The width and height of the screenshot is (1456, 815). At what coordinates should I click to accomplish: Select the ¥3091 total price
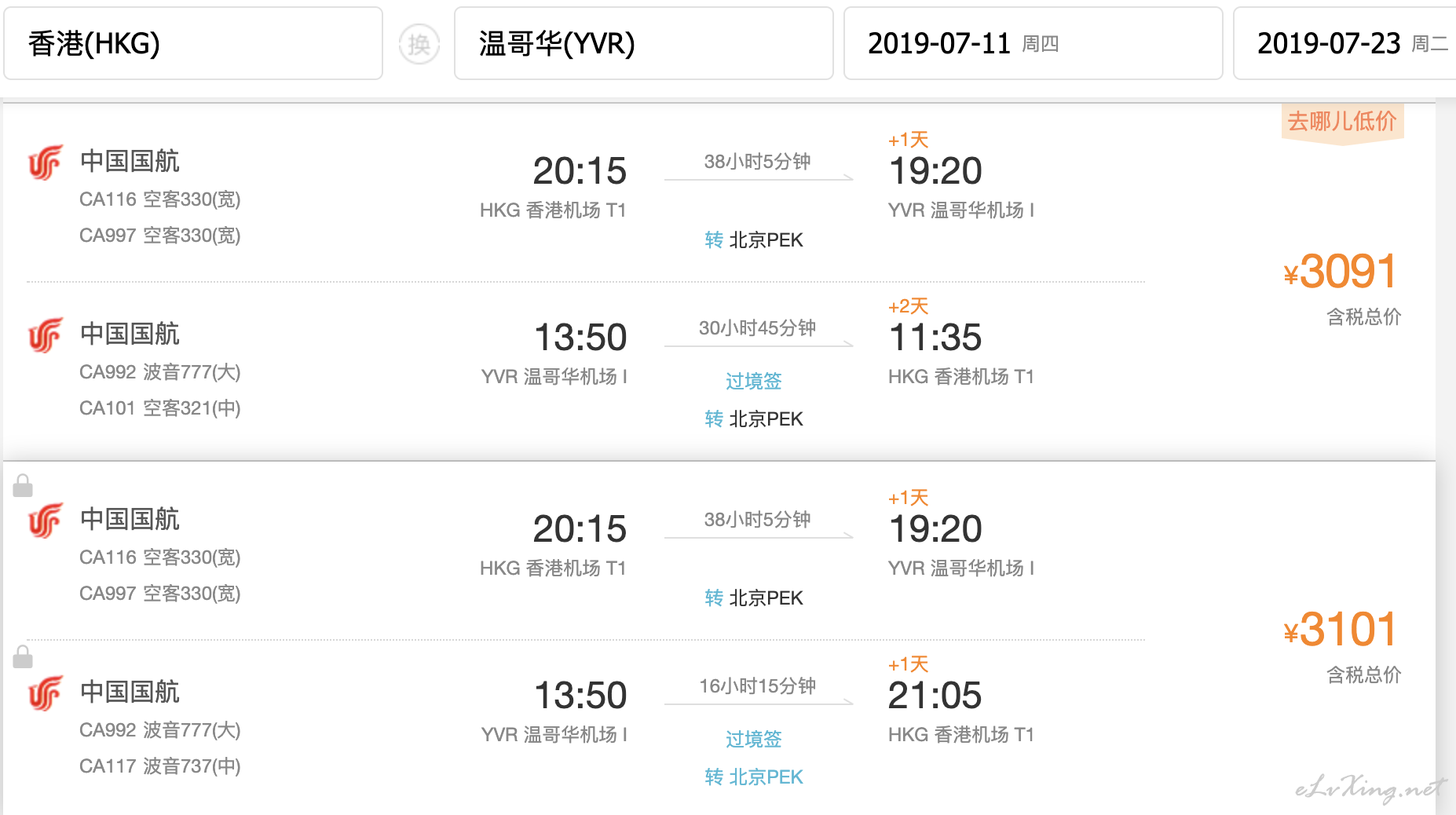[1341, 272]
